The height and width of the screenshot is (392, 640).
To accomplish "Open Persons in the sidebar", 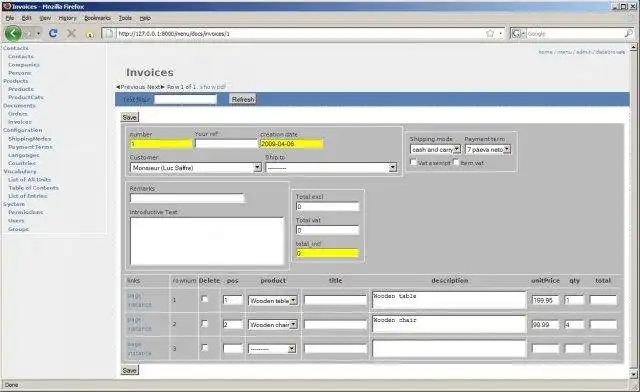I will coord(20,73).
